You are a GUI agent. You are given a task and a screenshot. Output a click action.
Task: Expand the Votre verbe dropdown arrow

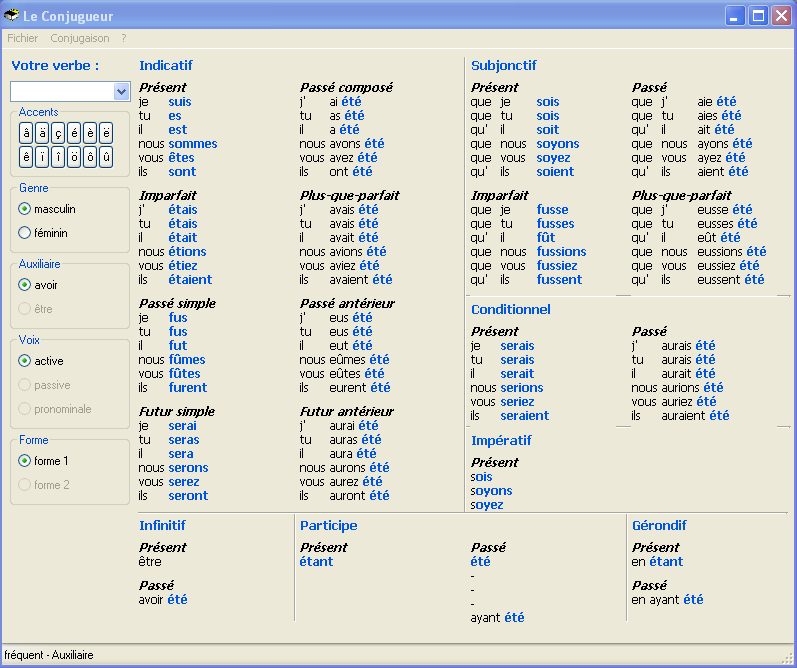point(122,92)
